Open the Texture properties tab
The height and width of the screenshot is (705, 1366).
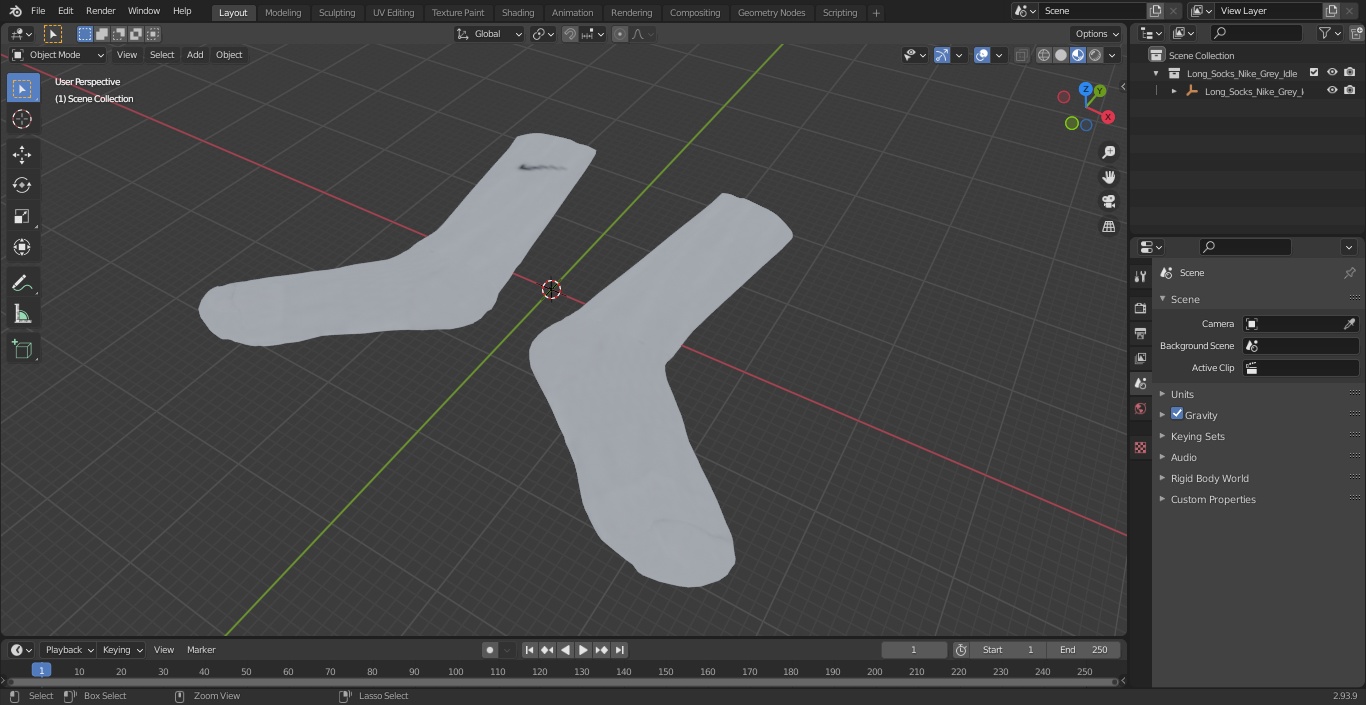[x=1140, y=448]
